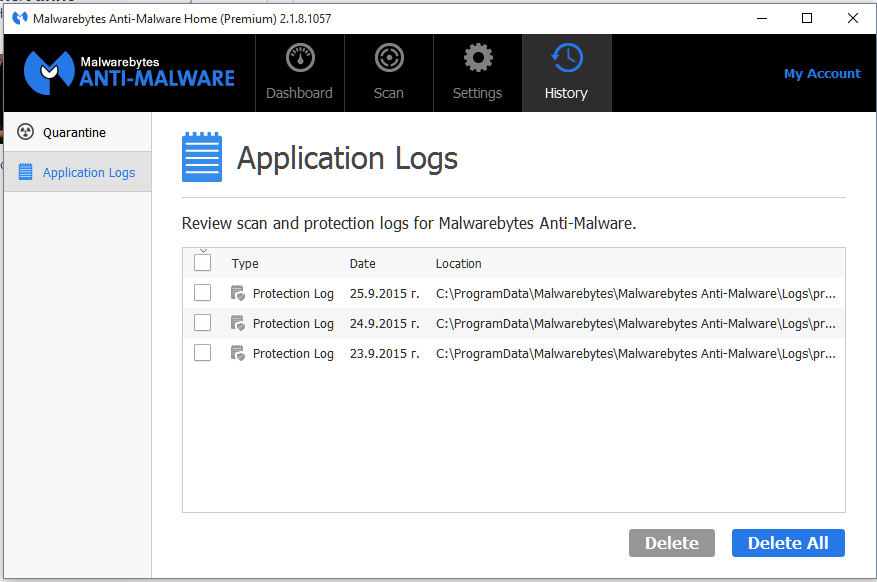This screenshot has width=877, height=582.
Task: Switch to the Dashboard tab
Action: point(300,73)
